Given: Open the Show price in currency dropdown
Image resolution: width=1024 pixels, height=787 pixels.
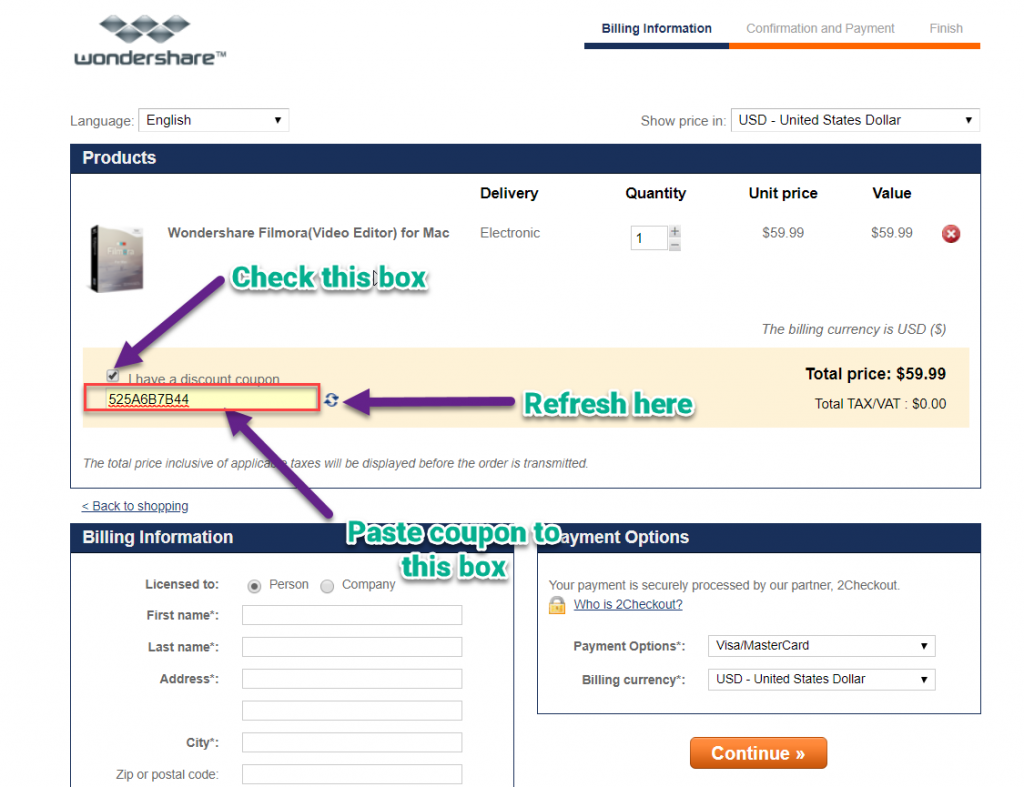Looking at the screenshot, I should 855,120.
